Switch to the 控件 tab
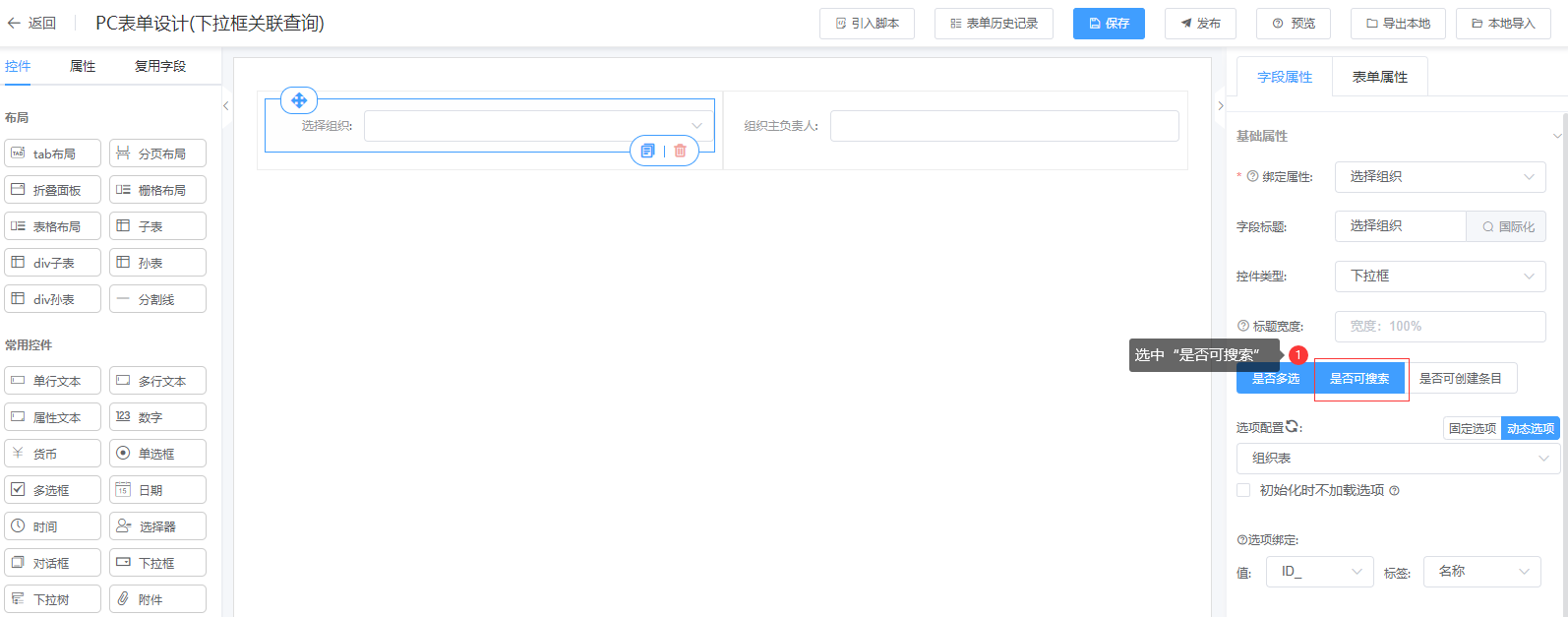 coord(18,66)
